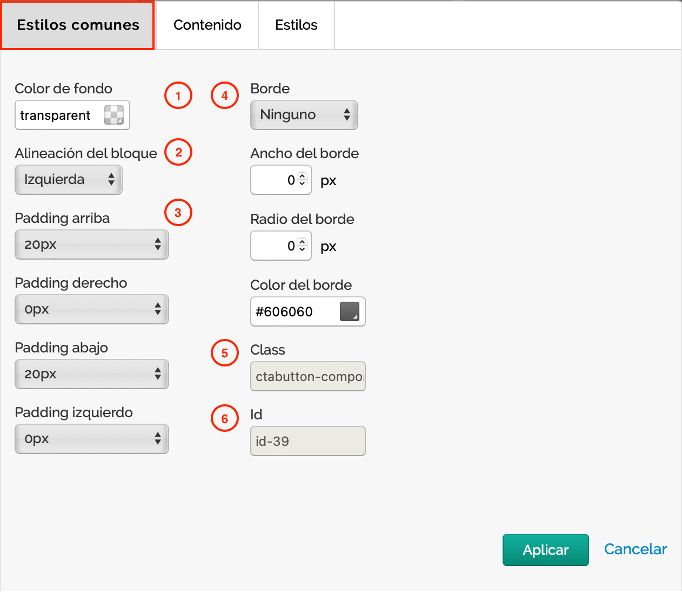The height and width of the screenshot is (592, 682).
Task: Switch to the Estilos tab
Action: [x=296, y=25]
